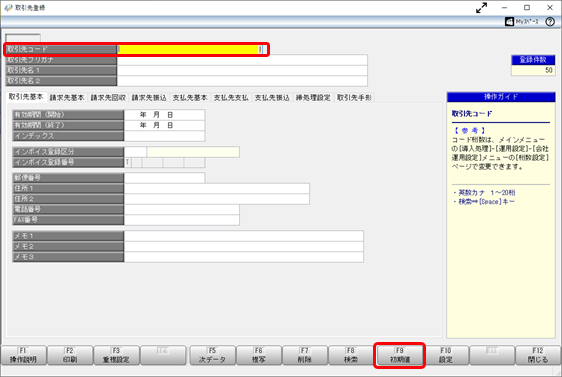Image resolution: width=562 pixels, height=377 pixels.
Task: Open the help question mark icon
Action: point(550,22)
